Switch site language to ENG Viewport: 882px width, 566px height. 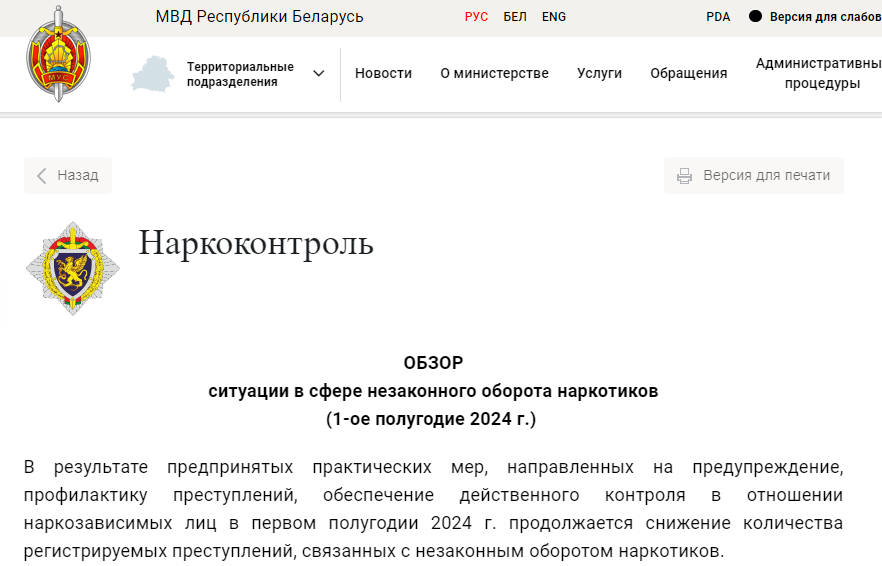coord(553,17)
